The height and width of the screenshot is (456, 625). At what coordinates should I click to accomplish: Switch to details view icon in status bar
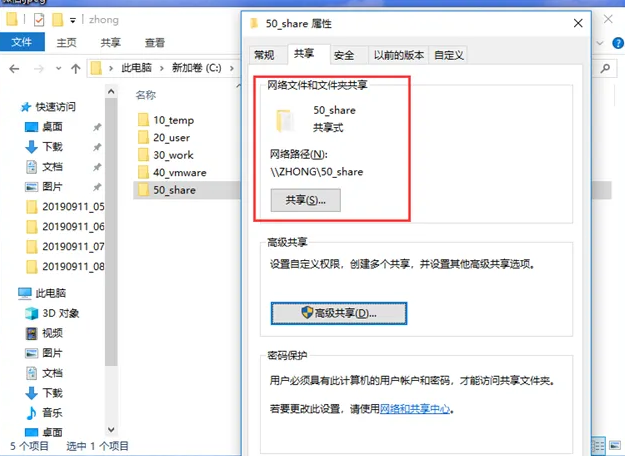pos(598,445)
